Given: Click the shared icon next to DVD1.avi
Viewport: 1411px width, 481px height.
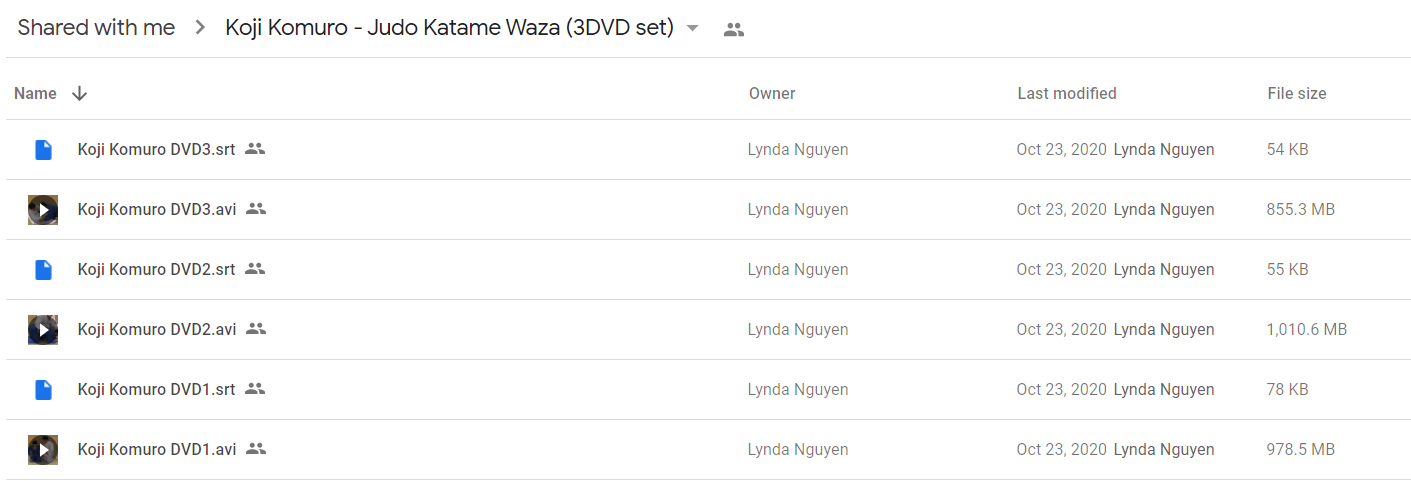Looking at the screenshot, I should click(256, 449).
